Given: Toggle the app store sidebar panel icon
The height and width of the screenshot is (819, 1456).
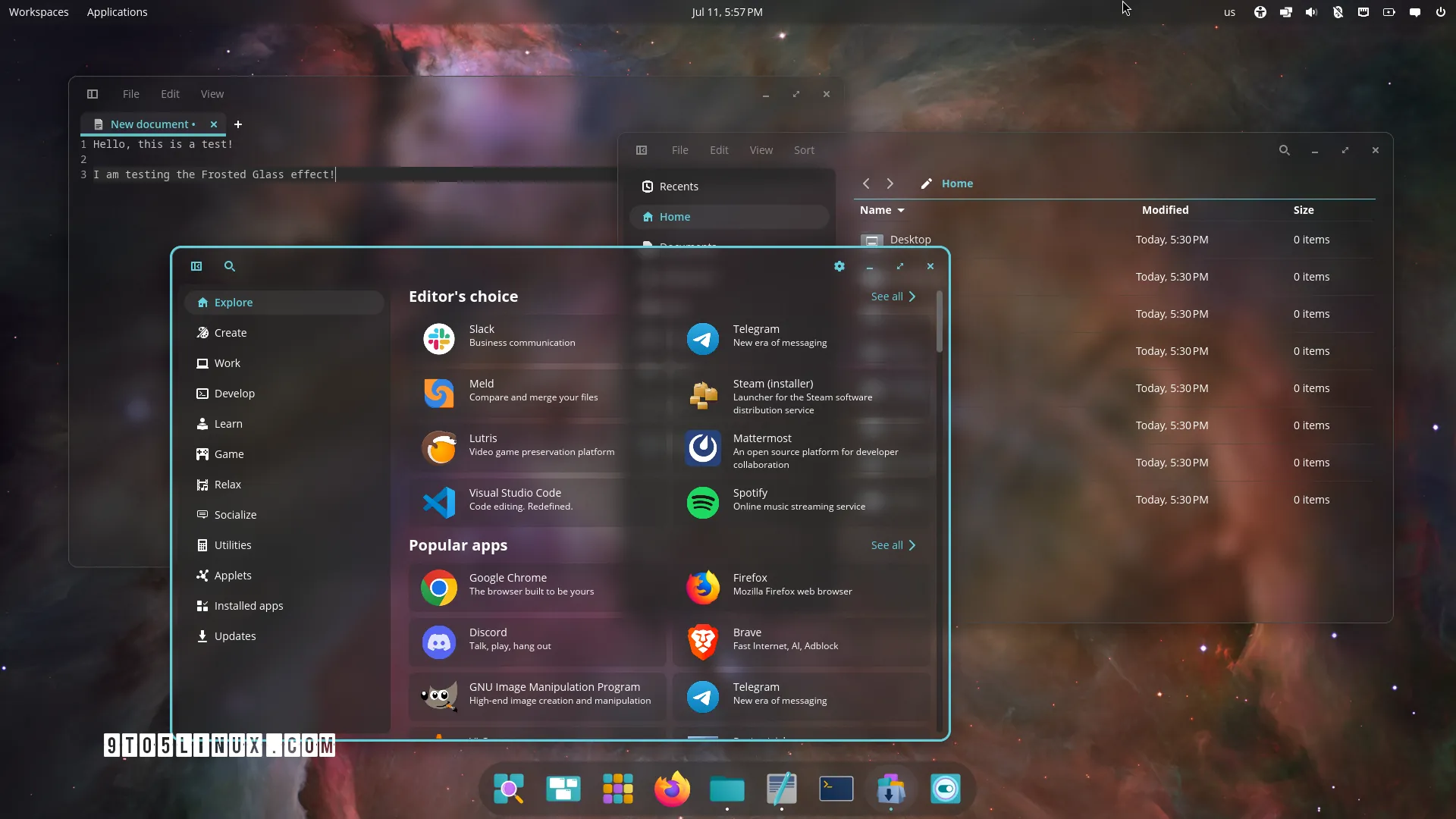Looking at the screenshot, I should point(196,266).
